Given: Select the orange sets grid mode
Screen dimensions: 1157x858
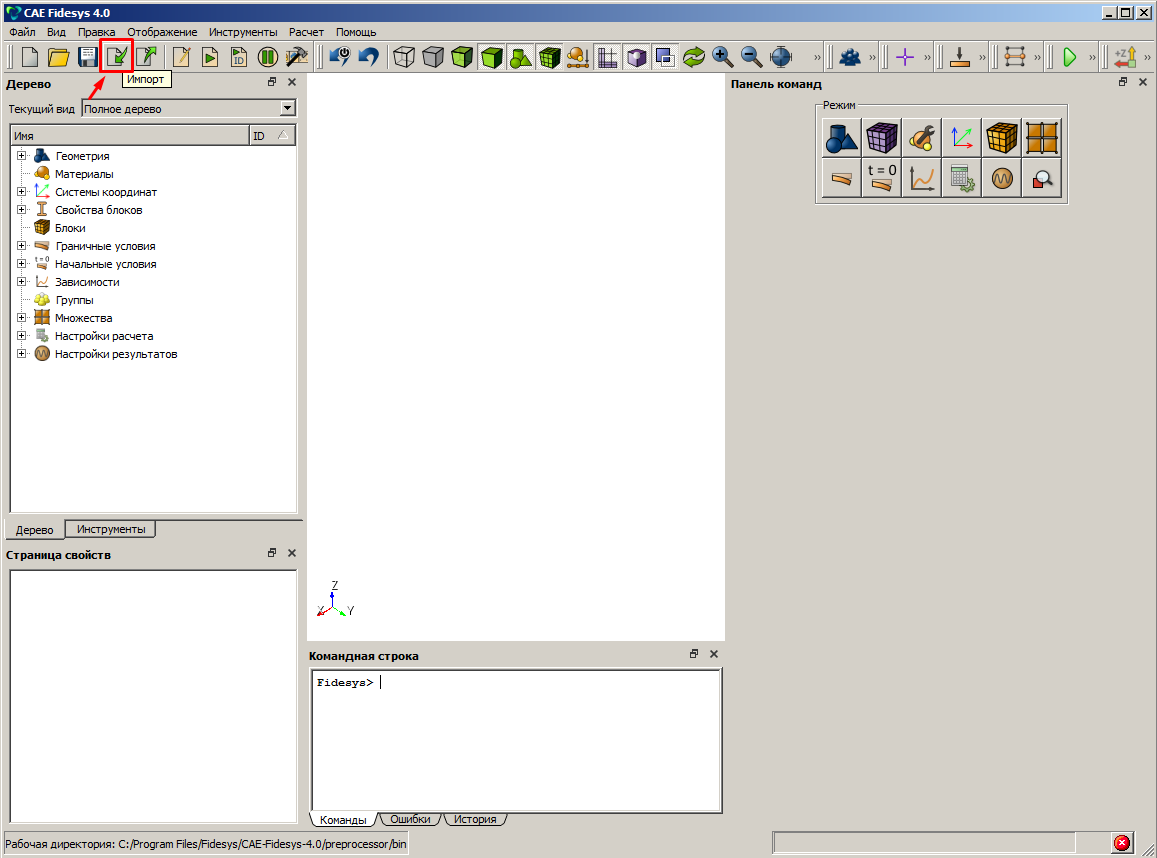Looking at the screenshot, I should coord(1042,138).
